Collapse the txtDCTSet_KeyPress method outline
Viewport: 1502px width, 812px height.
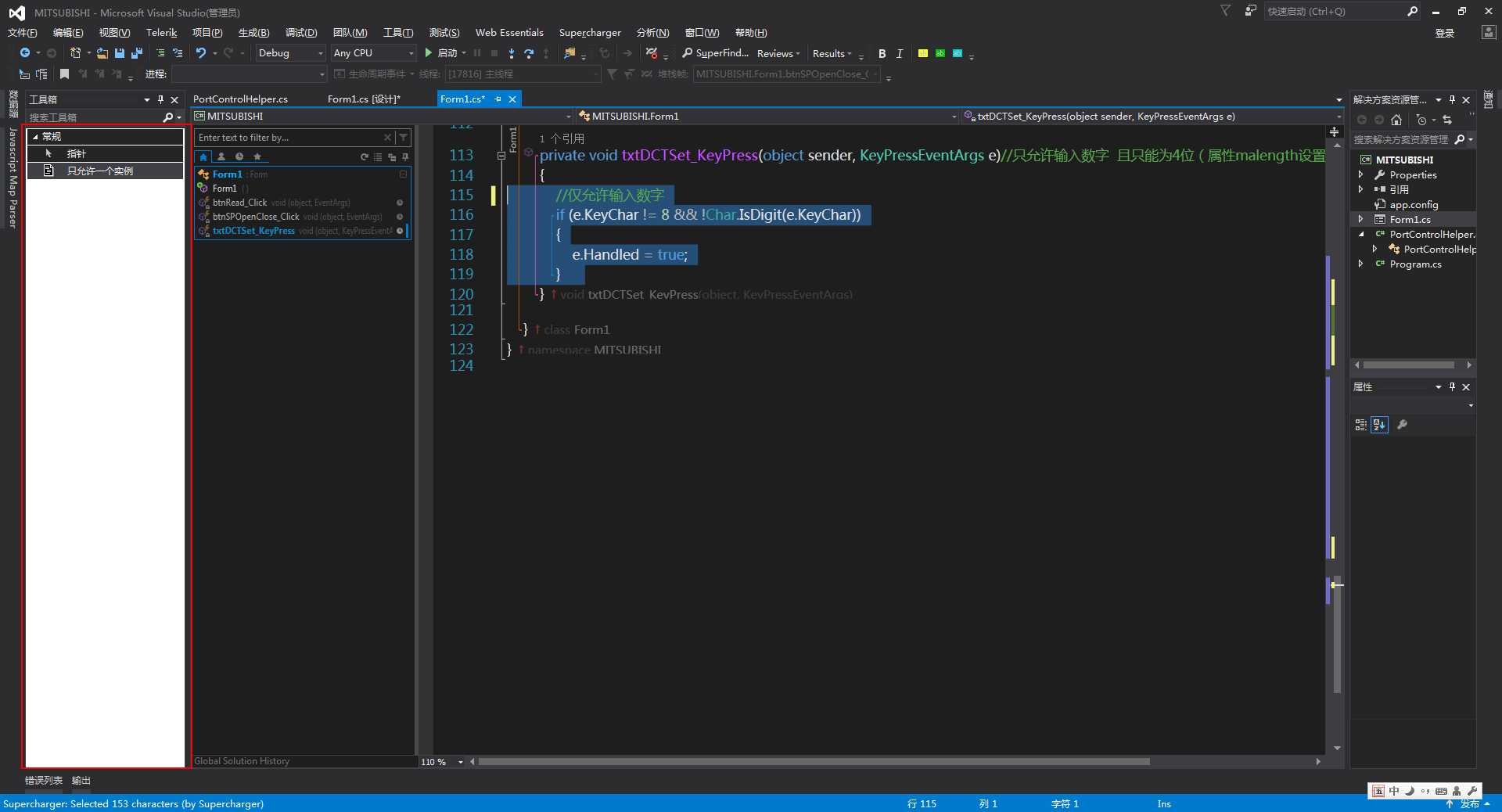click(x=501, y=156)
